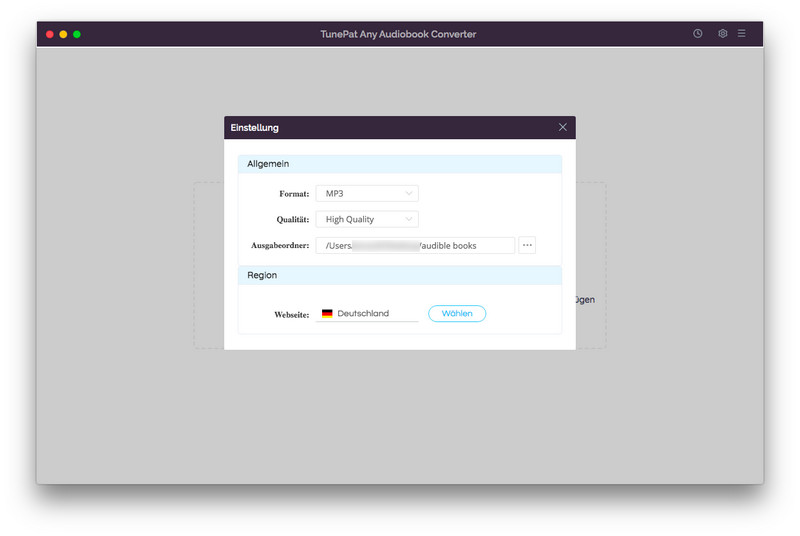The image size is (800, 536).
Task: Browse output folder with the three-dots button
Action: tap(527, 245)
